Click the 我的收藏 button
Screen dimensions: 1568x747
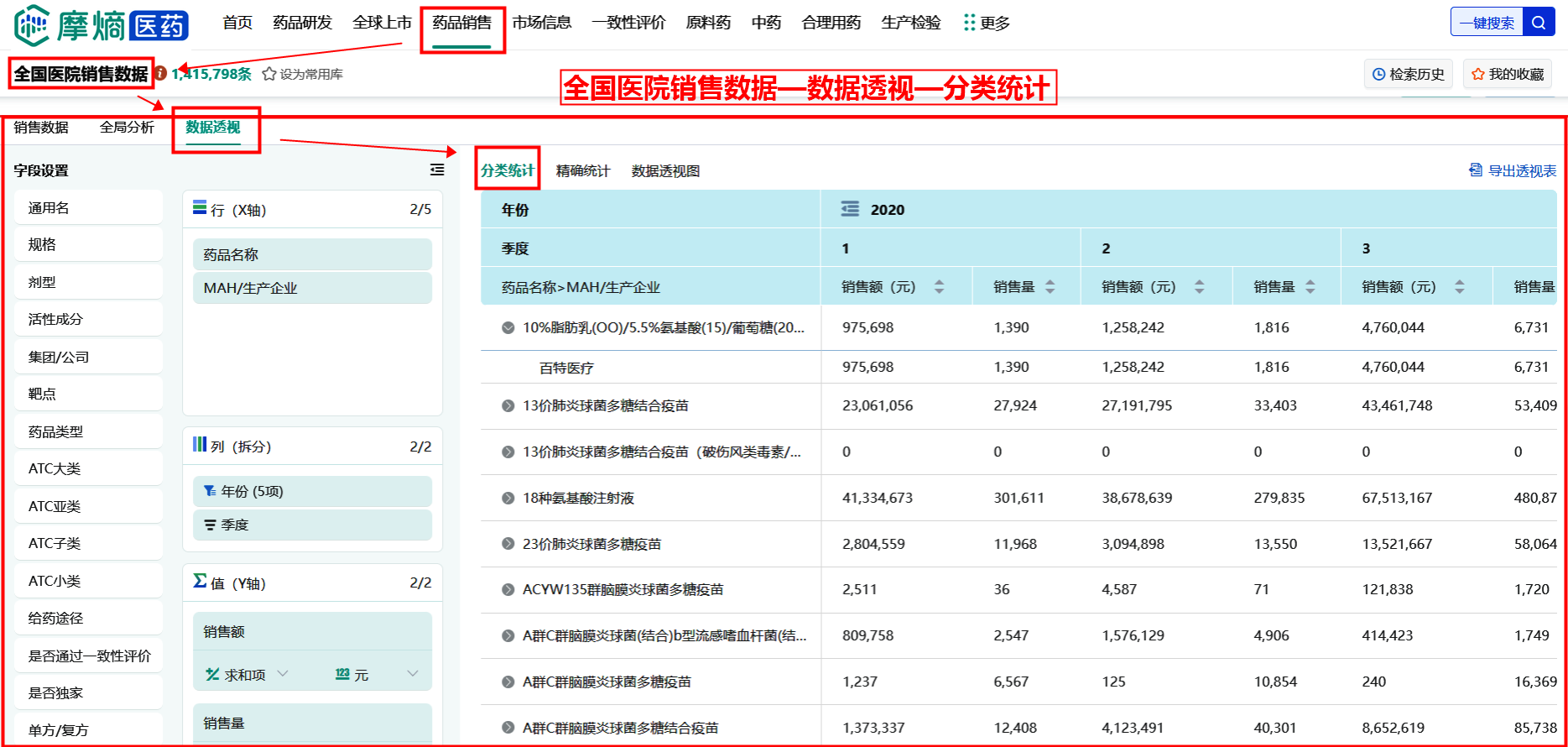[1508, 75]
